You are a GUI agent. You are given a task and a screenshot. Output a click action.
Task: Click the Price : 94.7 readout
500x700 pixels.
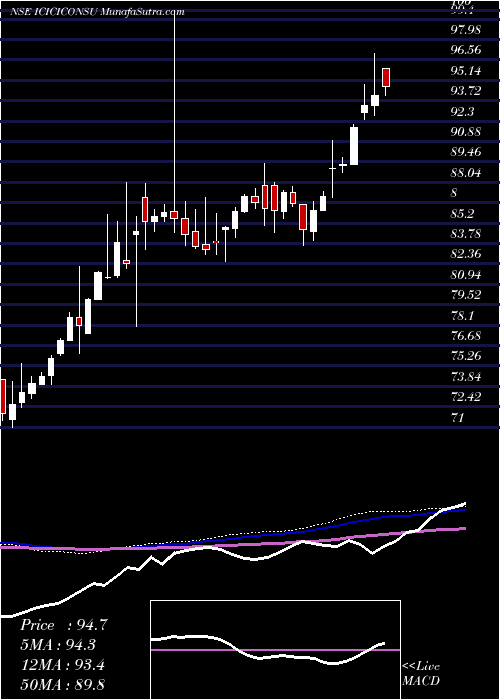[x=63, y=625]
